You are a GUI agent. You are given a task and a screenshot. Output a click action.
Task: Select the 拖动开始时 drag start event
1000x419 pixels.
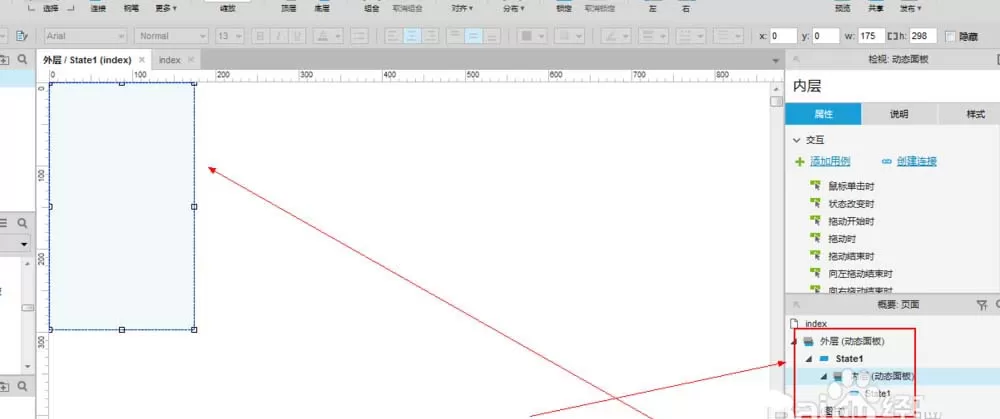[x=851, y=221]
